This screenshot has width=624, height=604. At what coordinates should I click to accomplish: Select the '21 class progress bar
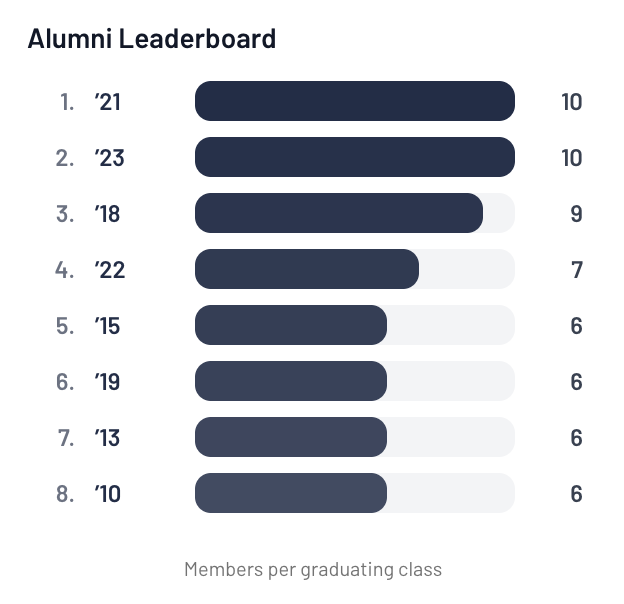click(354, 102)
